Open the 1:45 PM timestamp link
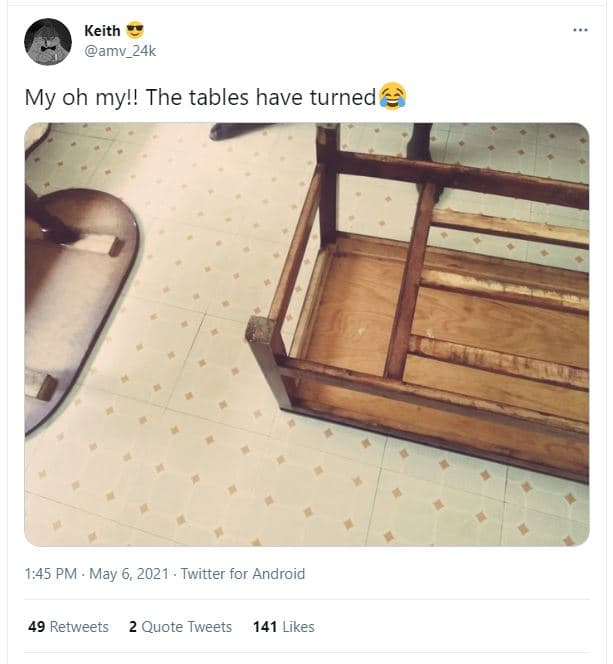The image size is (613, 664). (x=50, y=574)
